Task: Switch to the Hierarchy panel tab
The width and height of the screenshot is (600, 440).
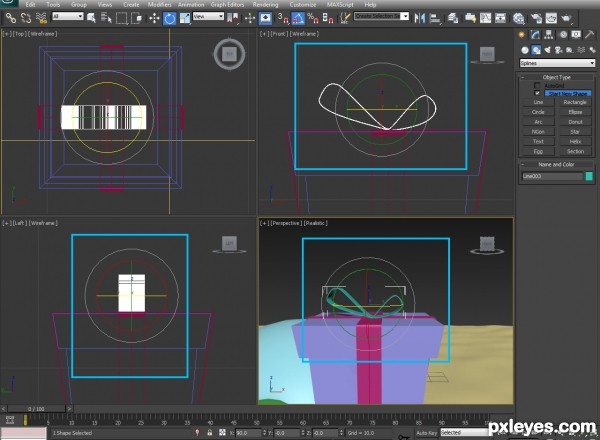Action: click(549, 35)
